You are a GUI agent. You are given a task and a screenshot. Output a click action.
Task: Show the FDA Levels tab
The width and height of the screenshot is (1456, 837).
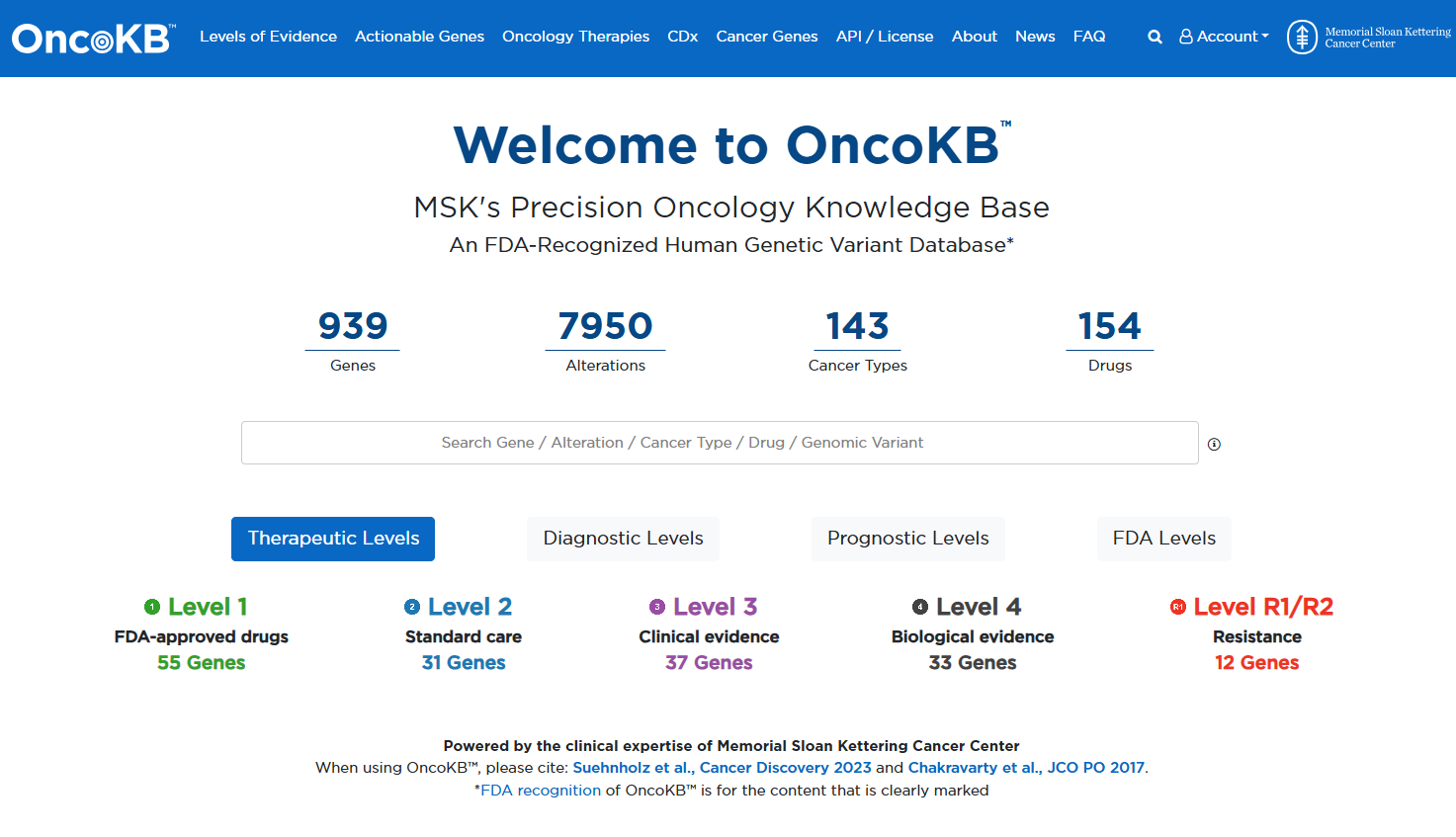(1163, 539)
